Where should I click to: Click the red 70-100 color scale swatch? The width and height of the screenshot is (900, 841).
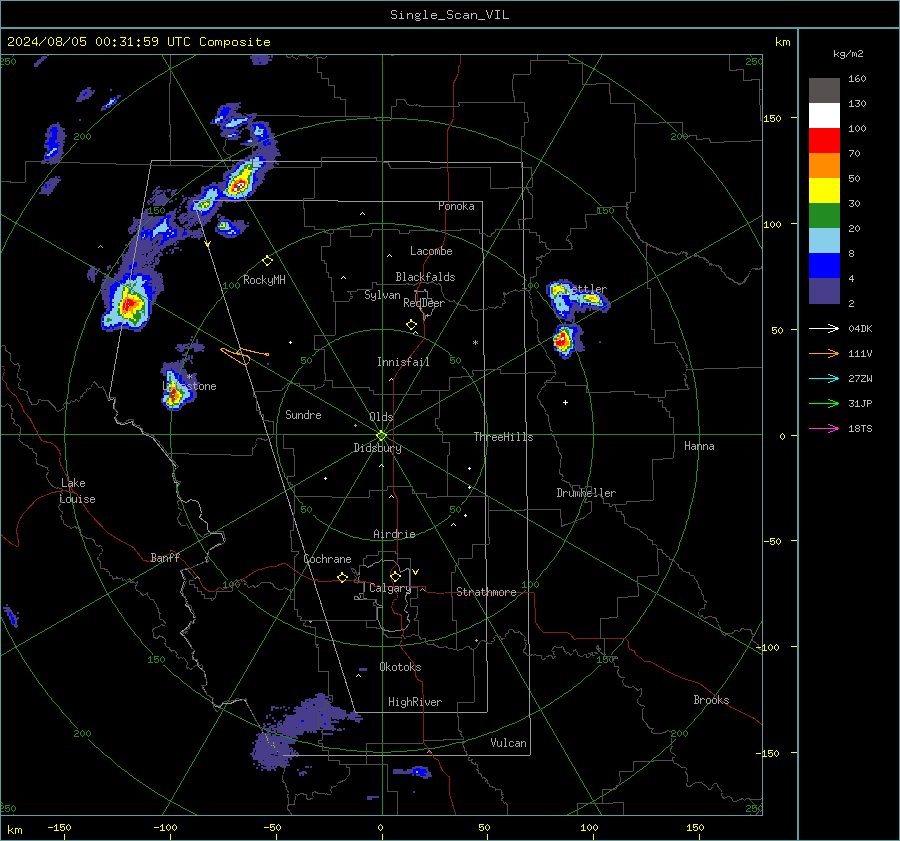coord(824,141)
